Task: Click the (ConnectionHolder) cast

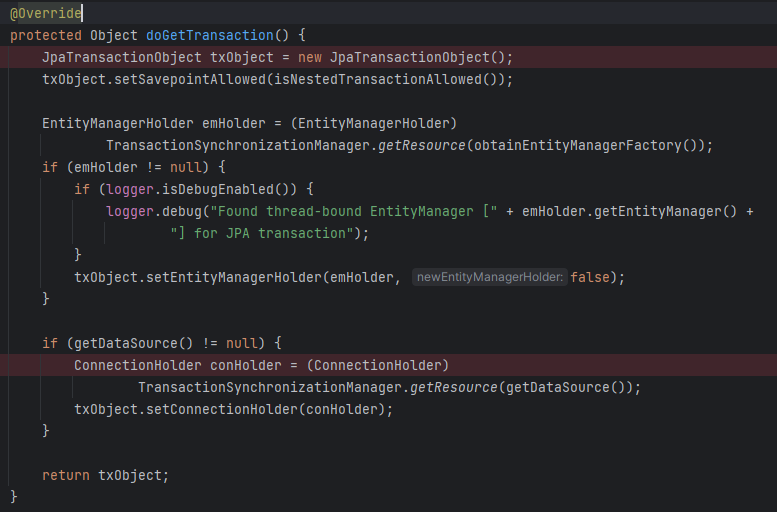Action: tap(378, 365)
